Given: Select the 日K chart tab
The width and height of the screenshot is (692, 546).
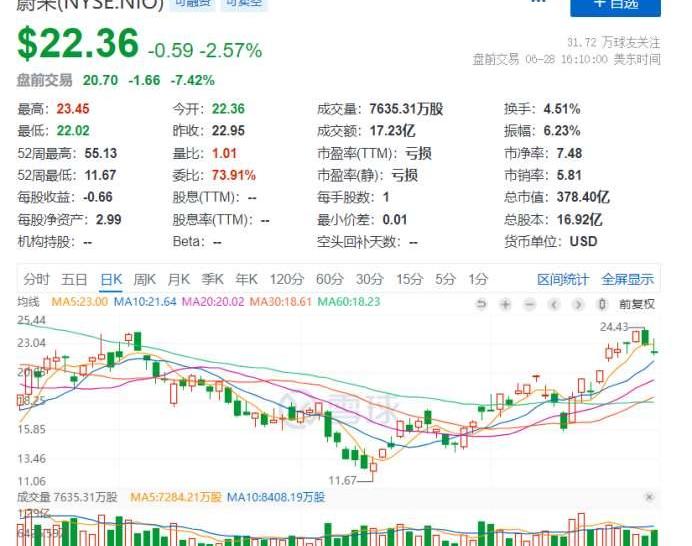Looking at the screenshot, I should pyautogui.click(x=111, y=279).
